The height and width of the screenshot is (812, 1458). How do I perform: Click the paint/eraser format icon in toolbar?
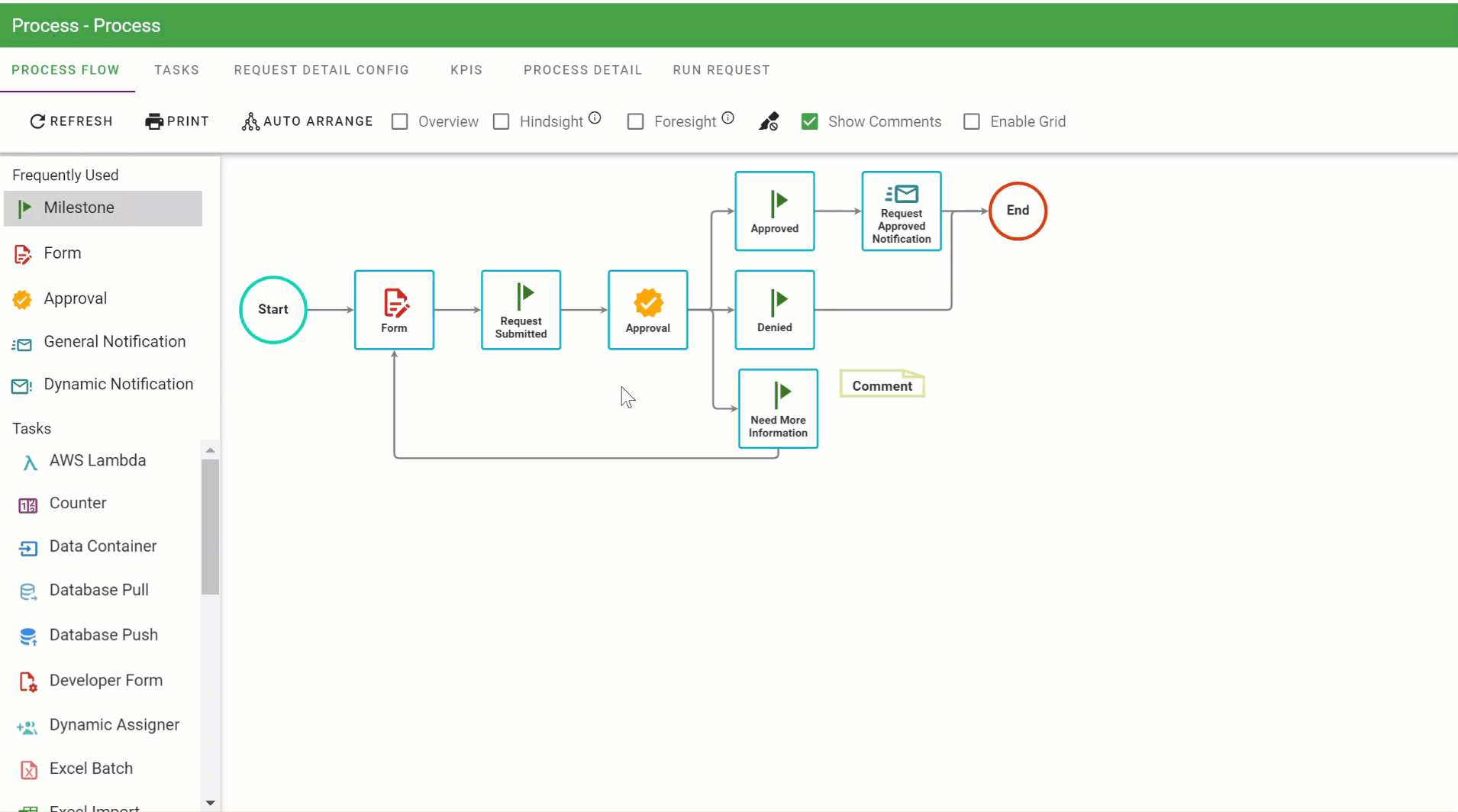coord(769,121)
